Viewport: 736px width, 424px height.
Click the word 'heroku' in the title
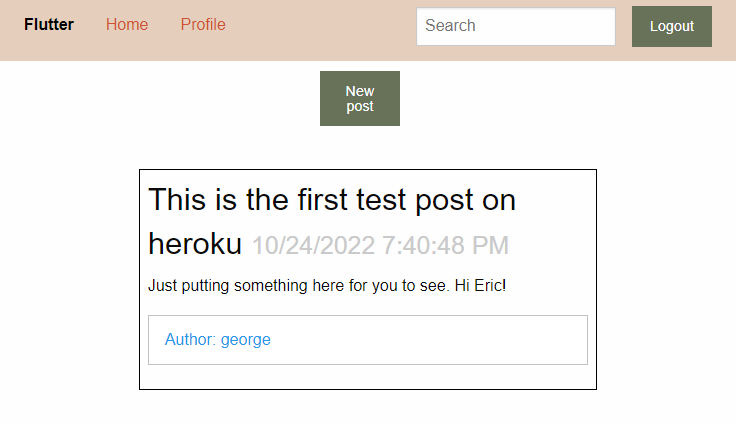click(x=195, y=244)
